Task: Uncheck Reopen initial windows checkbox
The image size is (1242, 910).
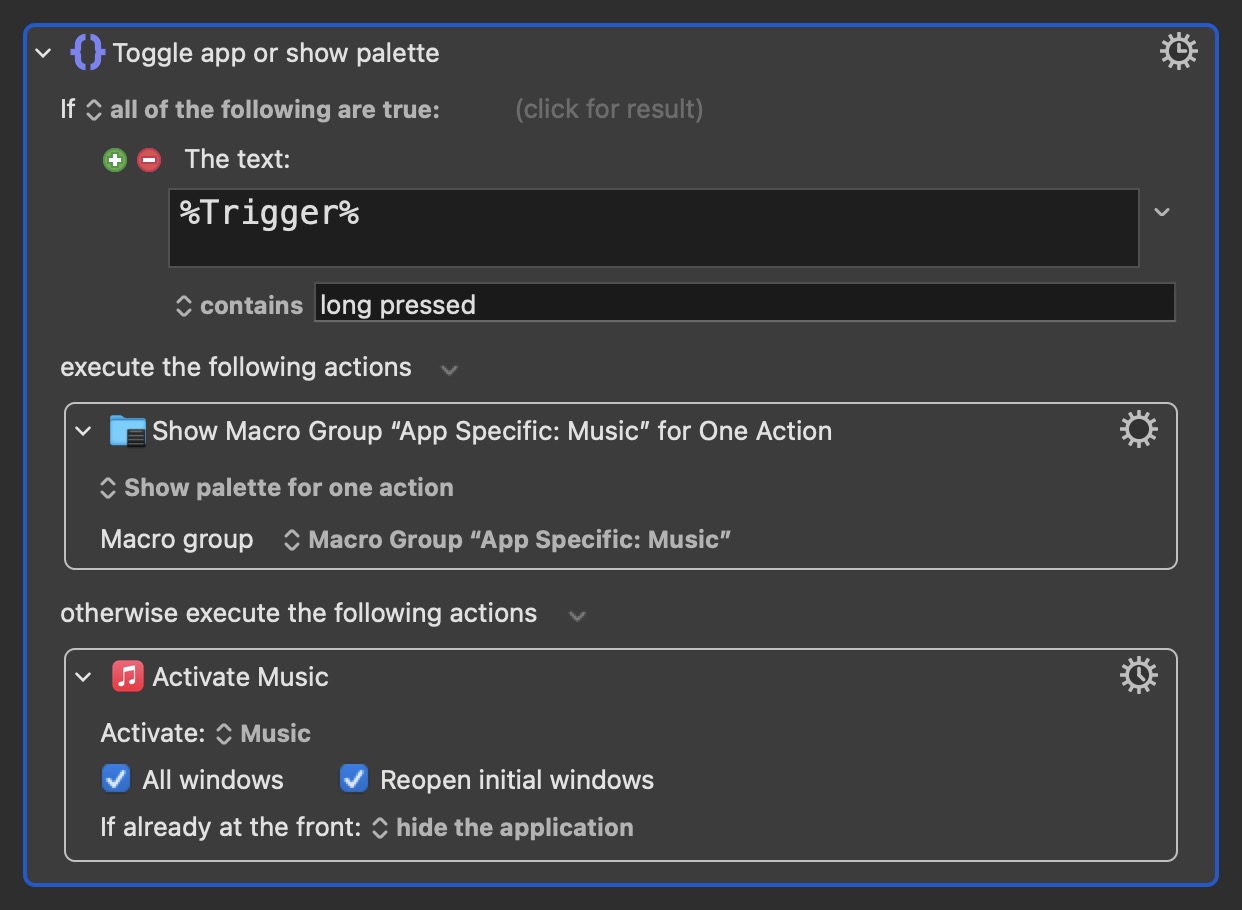Action: [354, 779]
